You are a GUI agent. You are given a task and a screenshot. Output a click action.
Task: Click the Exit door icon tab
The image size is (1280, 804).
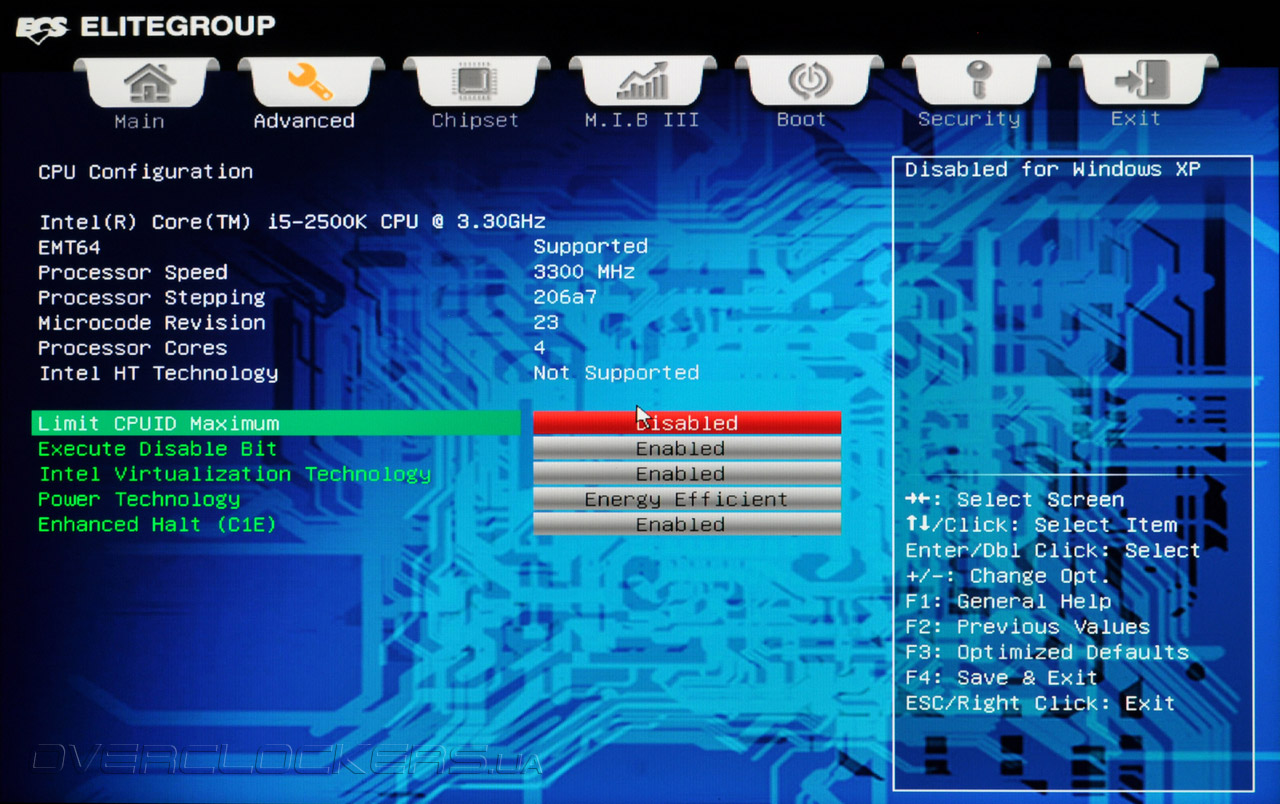point(1143,81)
